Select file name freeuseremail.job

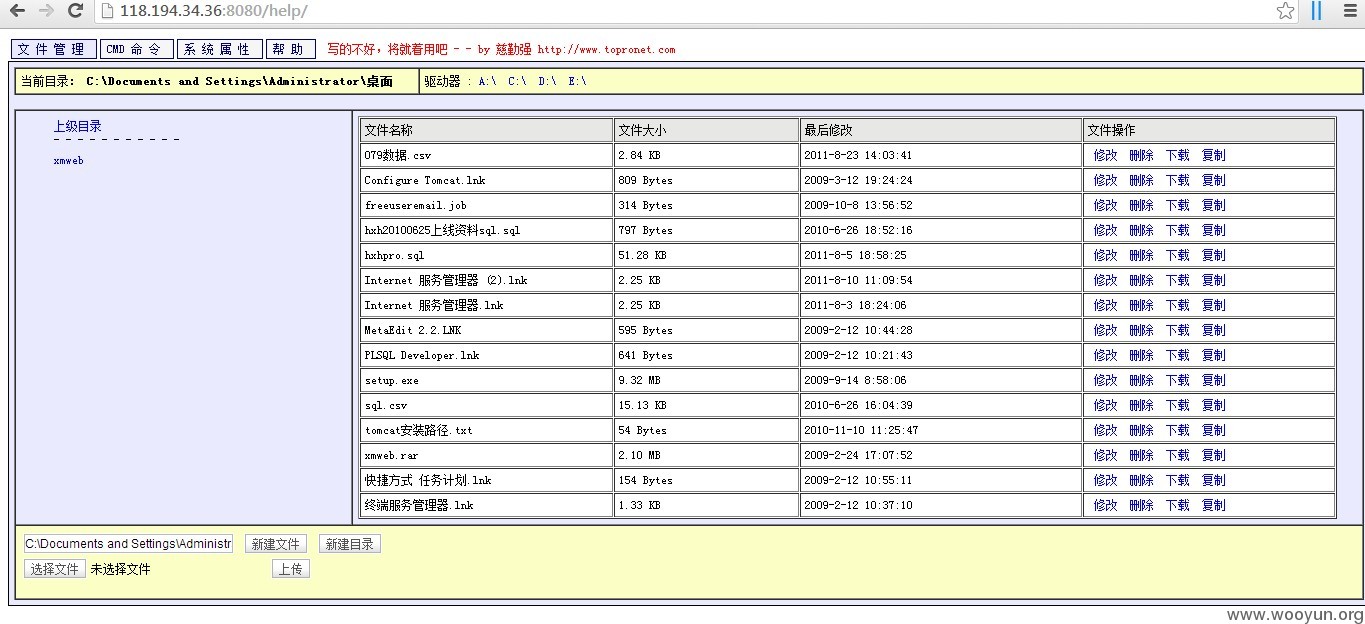click(415, 205)
